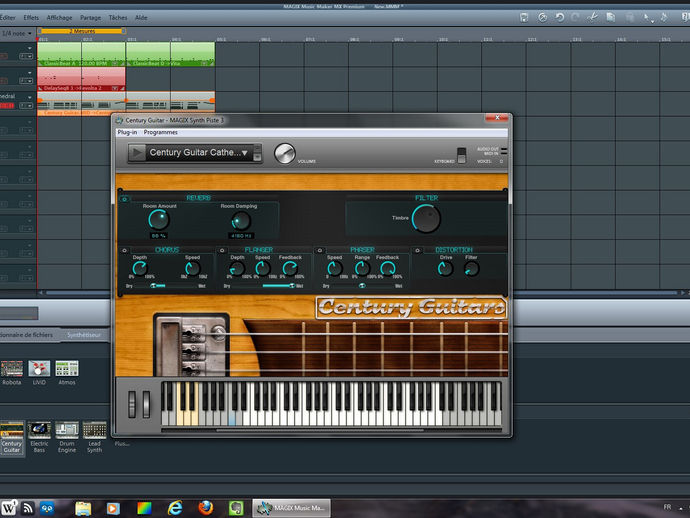690x518 pixels.
Task: Click the Chorus Depth knob
Action: point(139,268)
